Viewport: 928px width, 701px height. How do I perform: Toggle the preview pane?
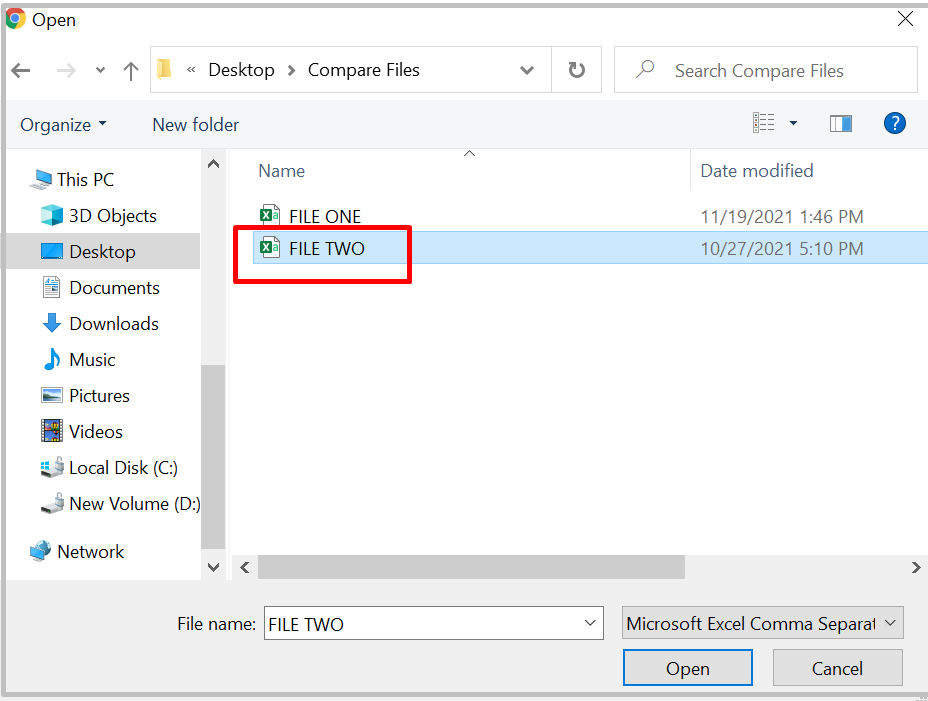coord(840,122)
